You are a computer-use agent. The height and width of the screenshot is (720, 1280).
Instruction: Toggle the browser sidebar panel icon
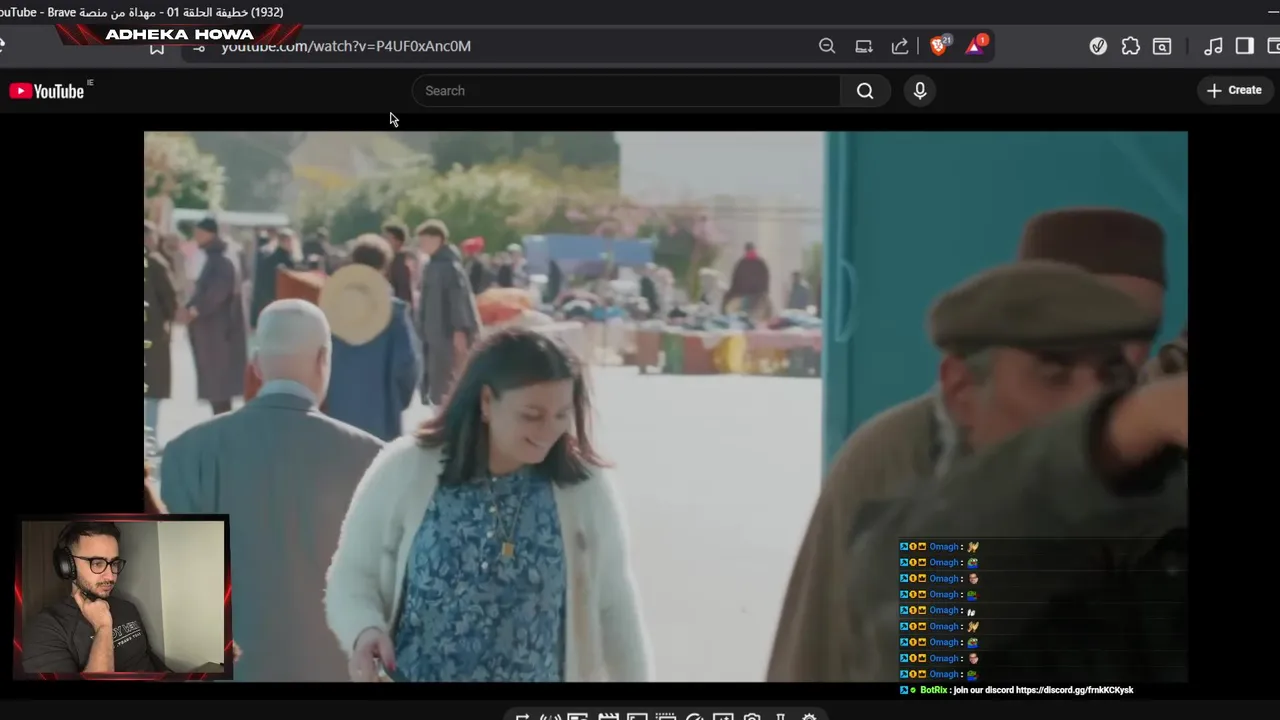pos(1245,46)
